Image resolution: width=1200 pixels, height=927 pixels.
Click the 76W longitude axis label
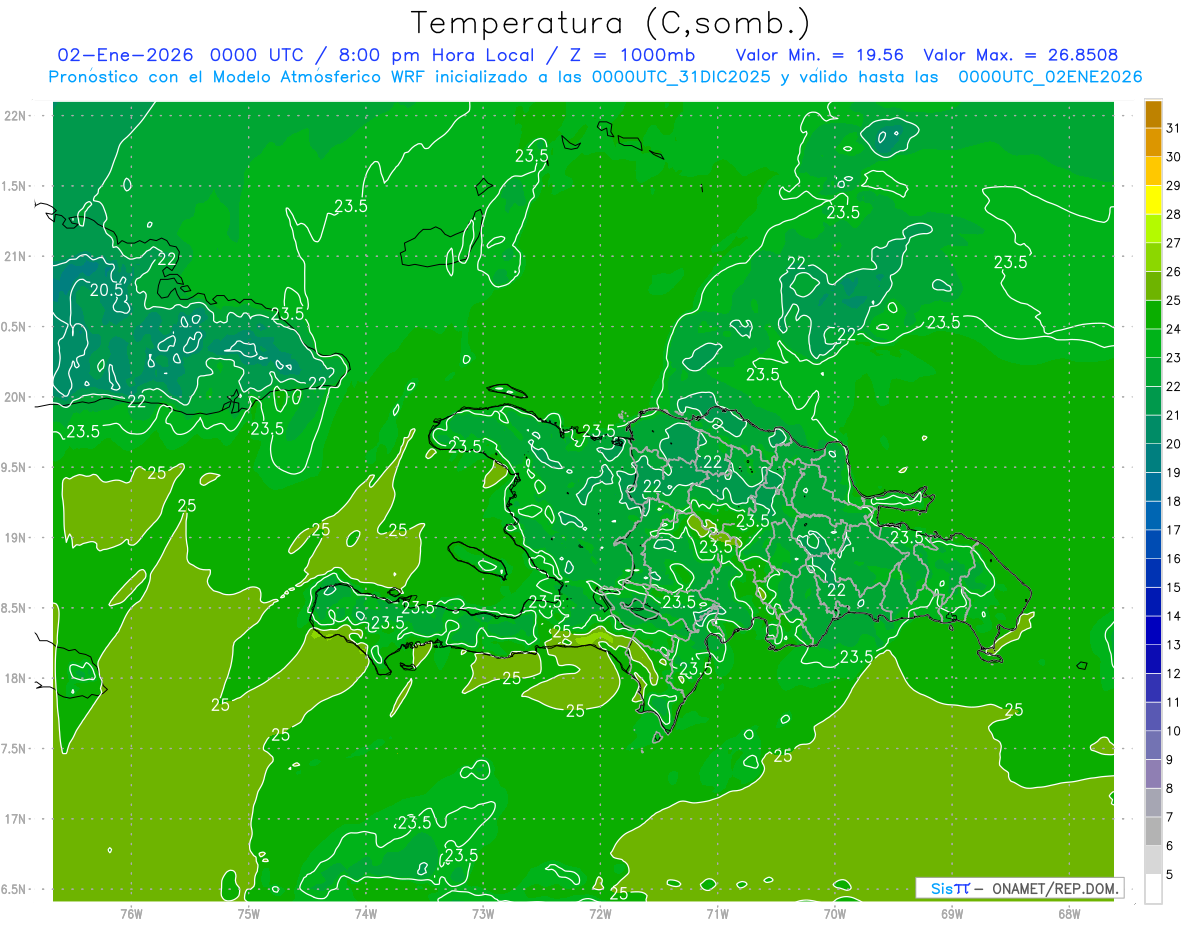tap(130, 913)
